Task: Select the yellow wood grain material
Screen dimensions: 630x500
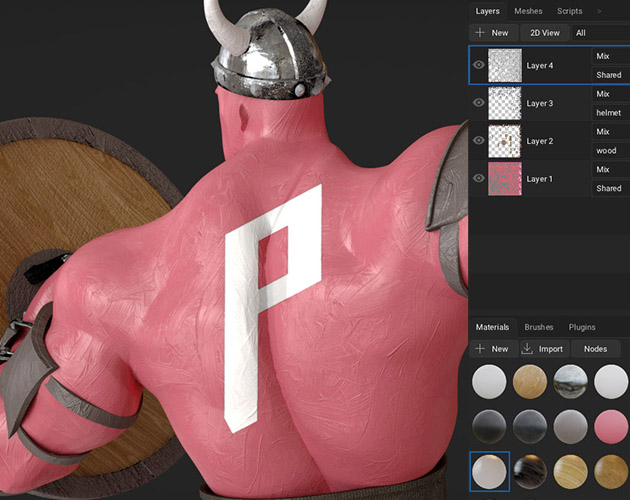Action: [571, 472]
